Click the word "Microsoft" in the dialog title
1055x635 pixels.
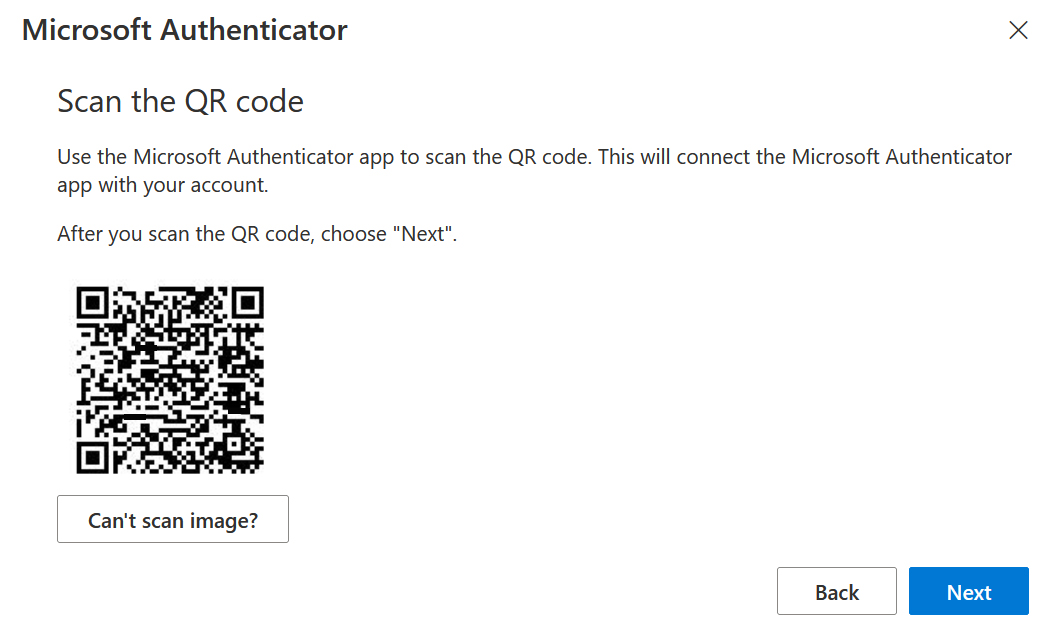coord(87,30)
